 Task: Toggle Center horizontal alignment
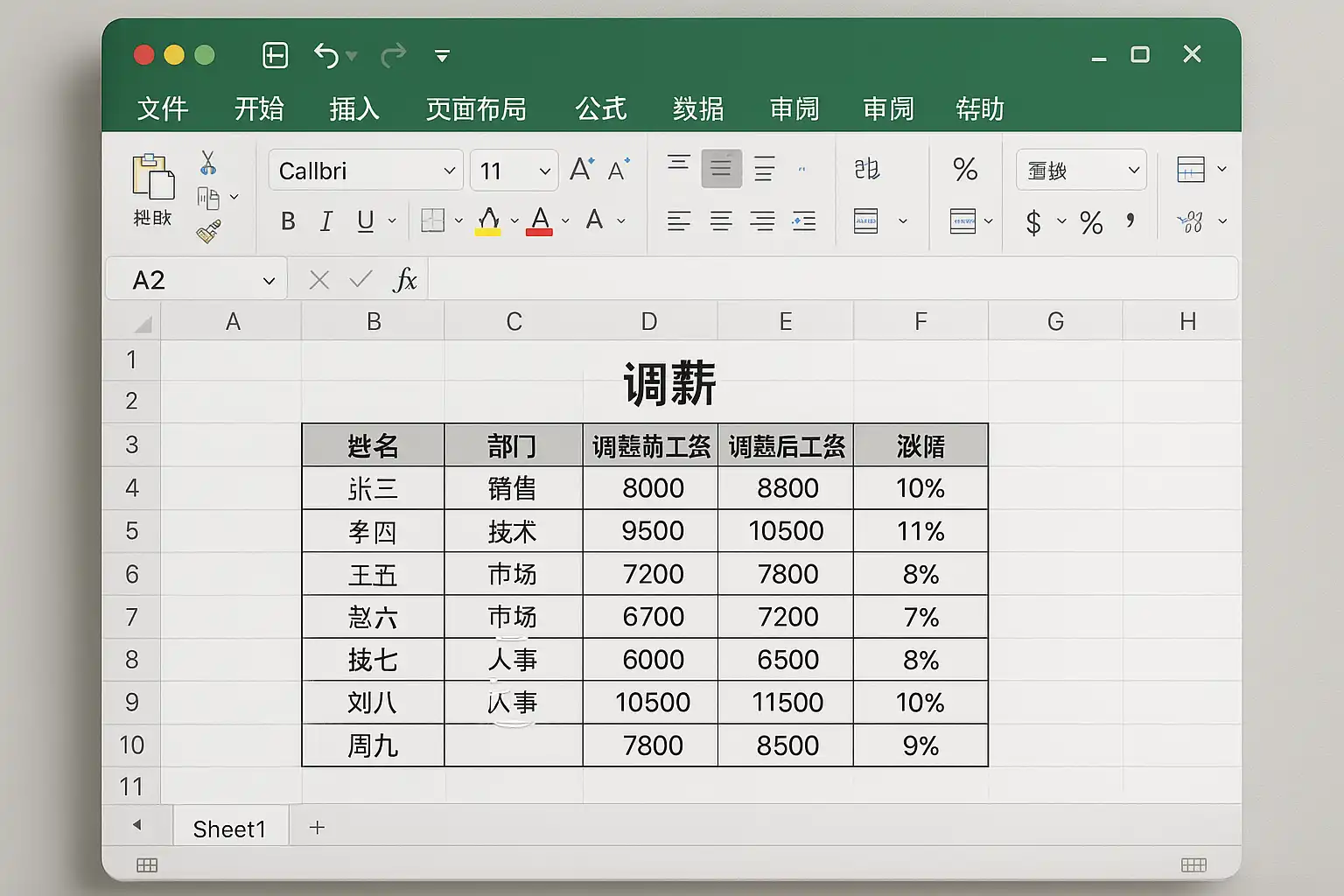click(x=721, y=221)
